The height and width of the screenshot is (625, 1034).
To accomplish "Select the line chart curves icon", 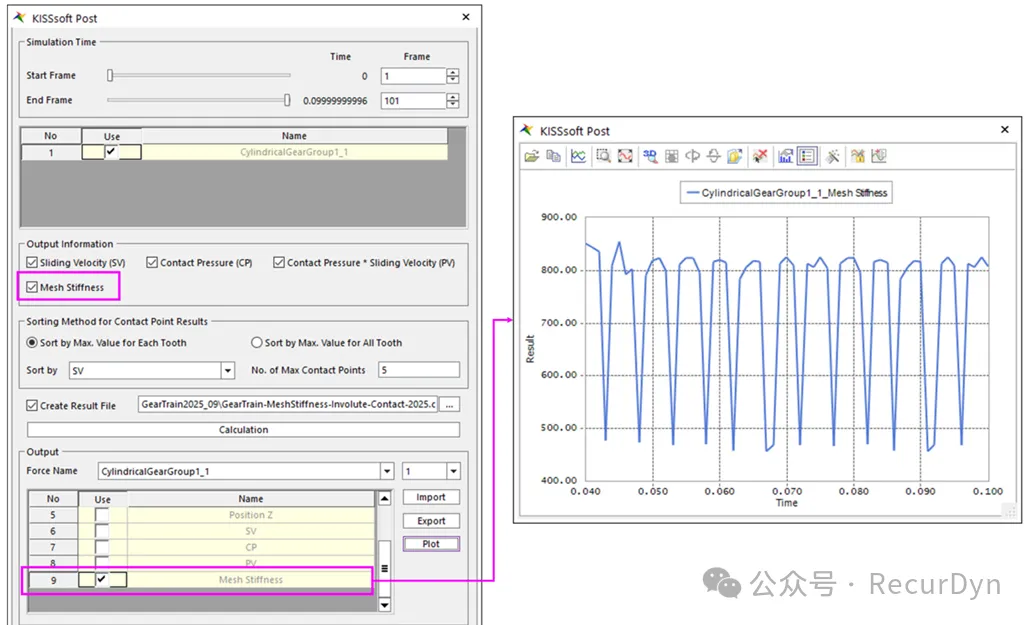I will pyautogui.click(x=578, y=156).
